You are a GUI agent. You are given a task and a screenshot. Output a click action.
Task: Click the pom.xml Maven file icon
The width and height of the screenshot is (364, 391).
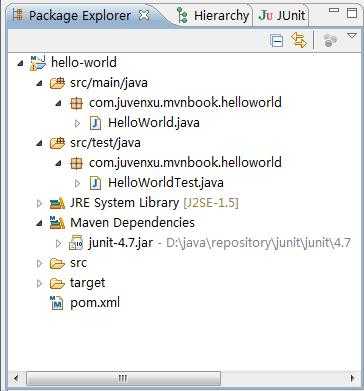[x=56, y=303]
